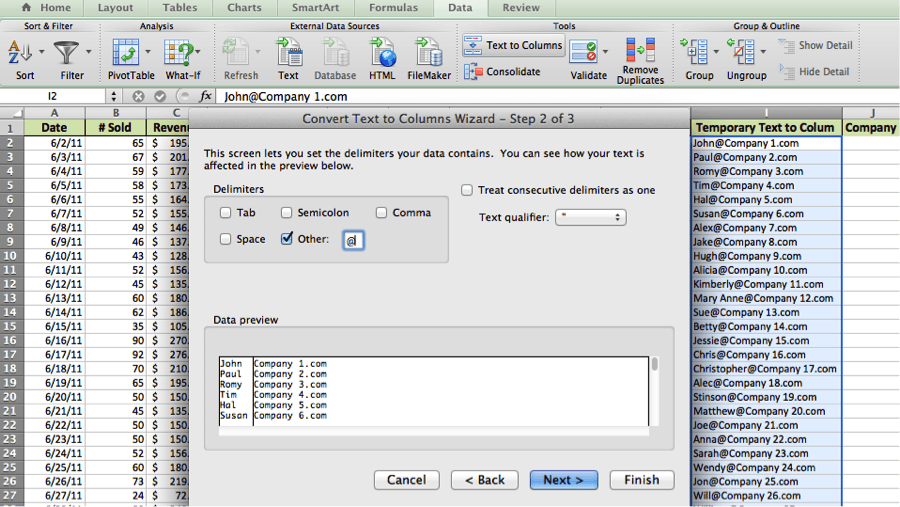The width and height of the screenshot is (900, 507).
Task: Enable the Tab delimiter checkbox
Action: (x=226, y=213)
